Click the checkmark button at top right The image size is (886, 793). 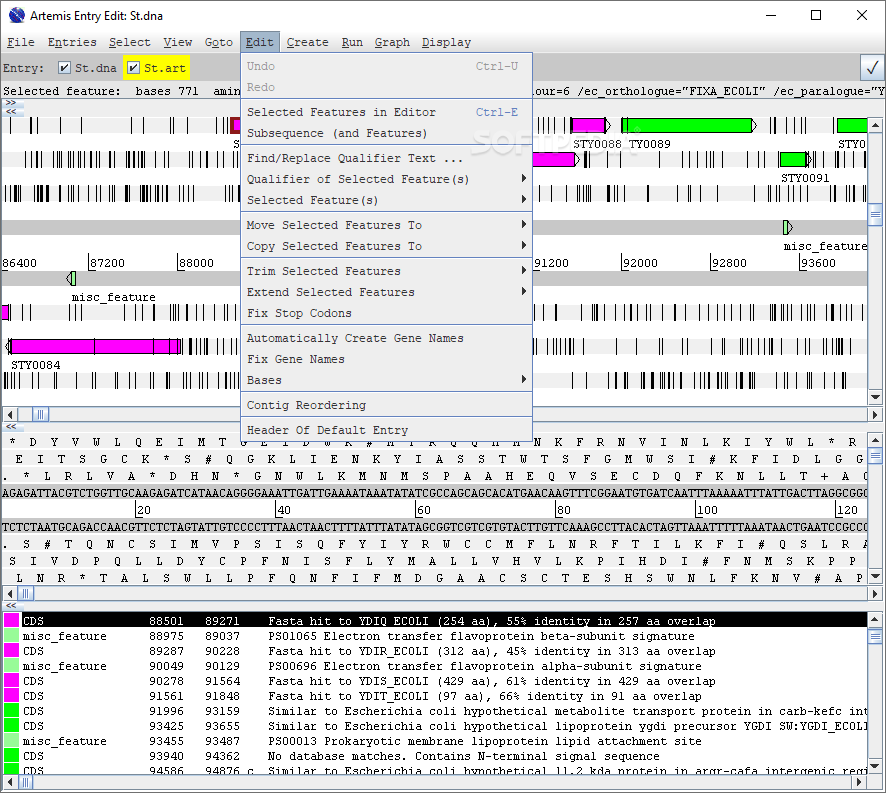pos(872,68)
